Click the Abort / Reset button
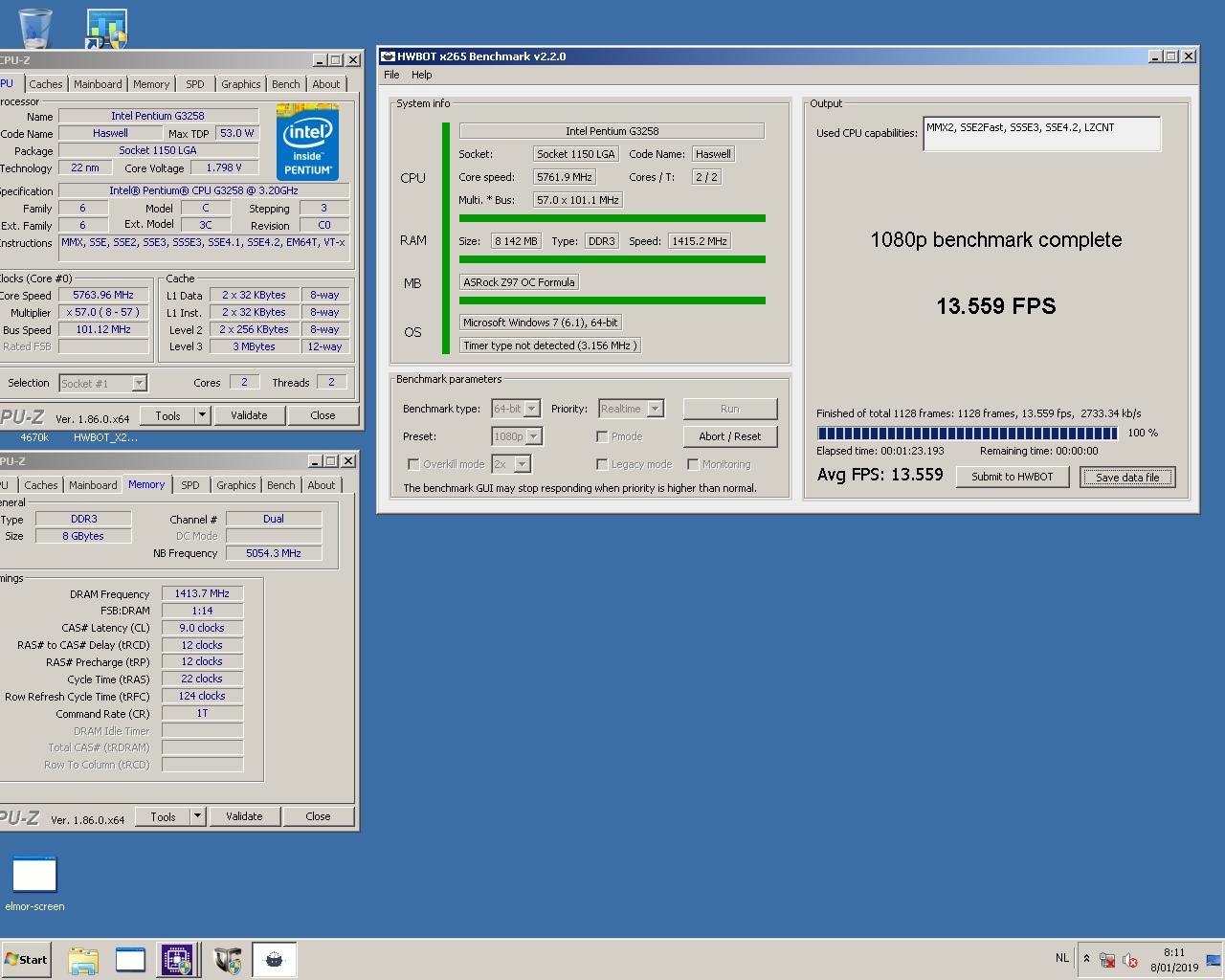 click(730, 436)
